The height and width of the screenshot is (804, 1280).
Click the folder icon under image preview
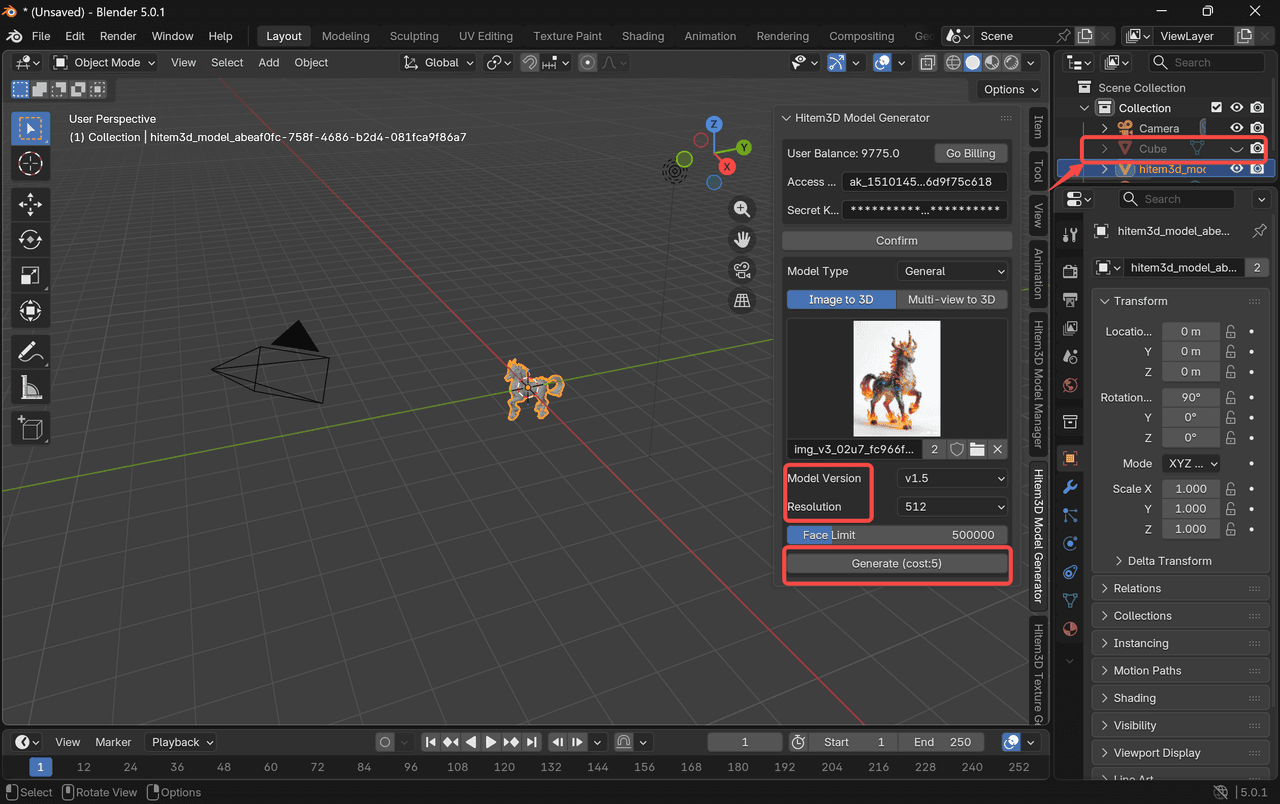pos(977,450)
